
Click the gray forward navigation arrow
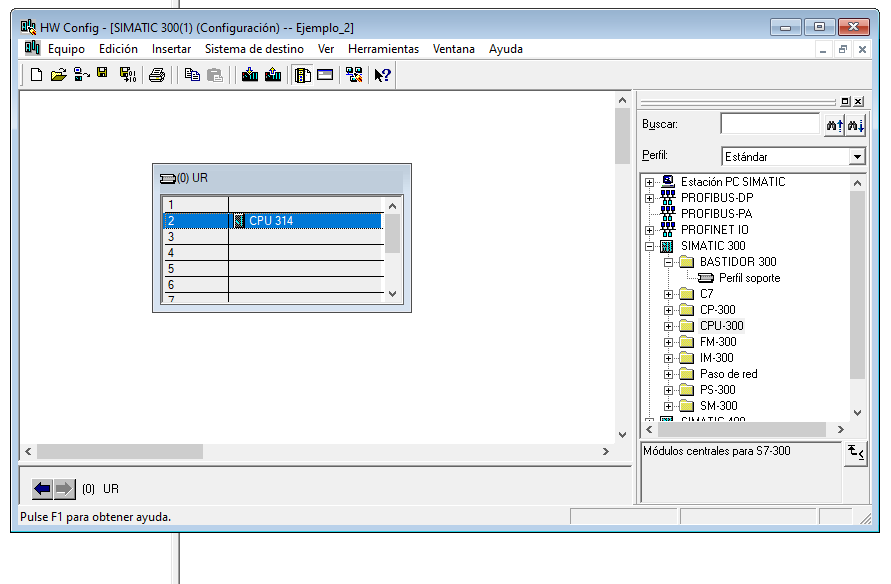pos(64,489)
